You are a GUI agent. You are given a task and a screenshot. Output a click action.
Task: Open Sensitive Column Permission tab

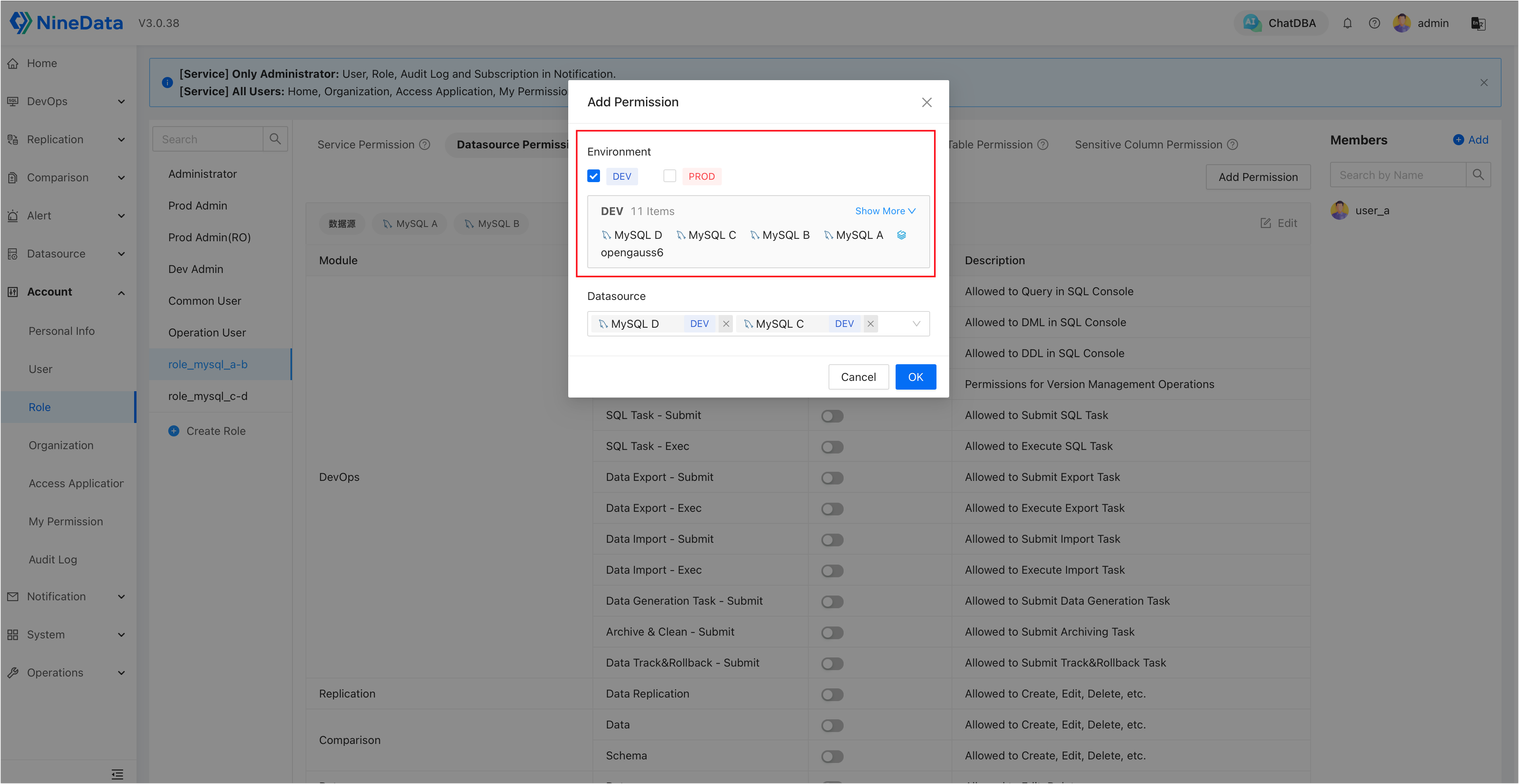[1148, 144]
